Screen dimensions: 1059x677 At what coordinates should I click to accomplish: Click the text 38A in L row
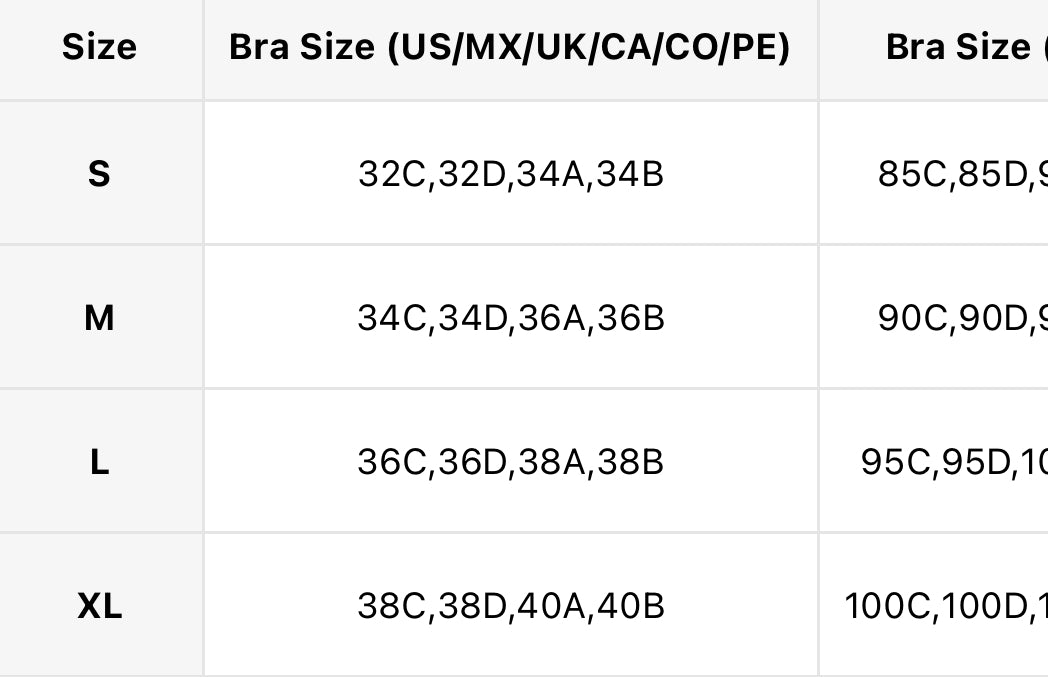point(551,463)
